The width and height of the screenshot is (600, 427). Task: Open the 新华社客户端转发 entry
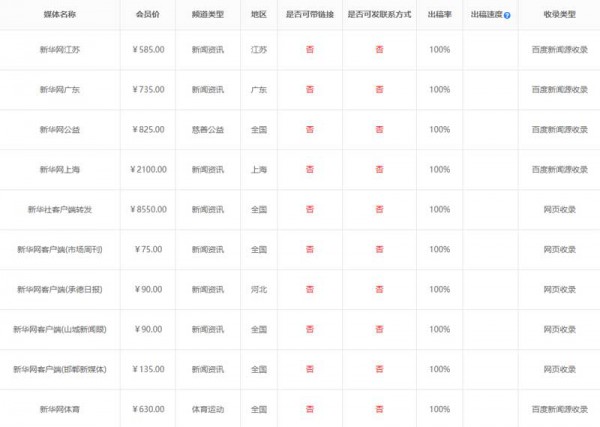click(59, 210)
